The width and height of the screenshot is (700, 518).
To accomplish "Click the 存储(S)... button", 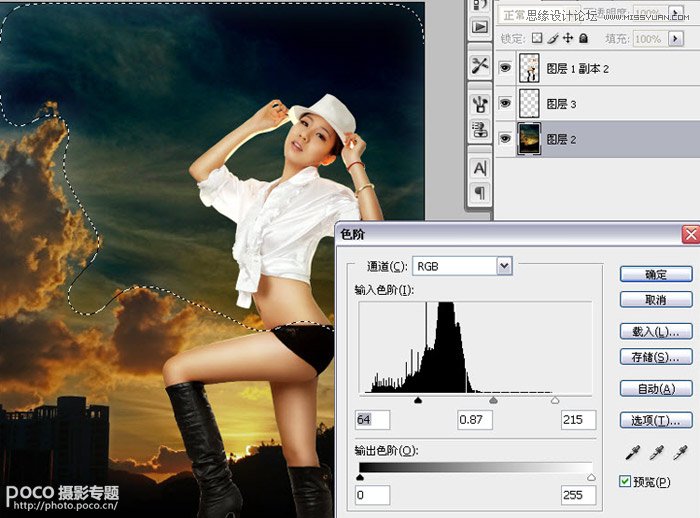I will tap(656, 357).
